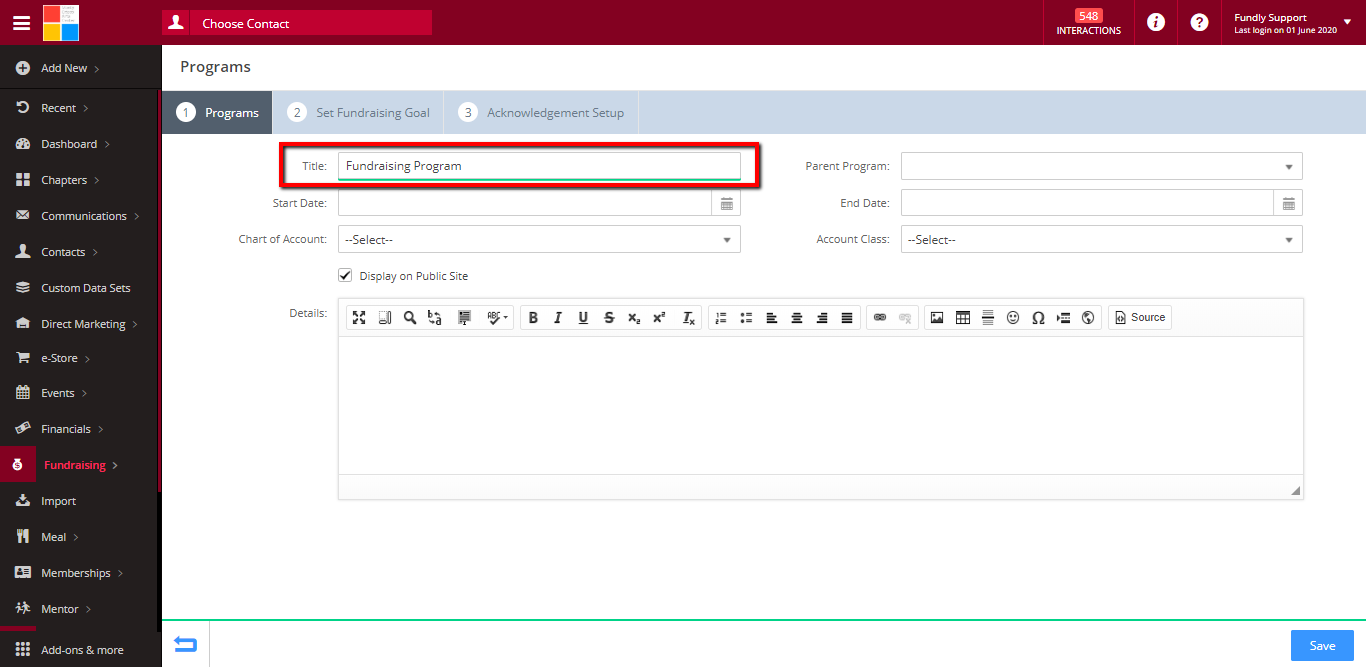Open Choose Contact selector

[297, 23]
